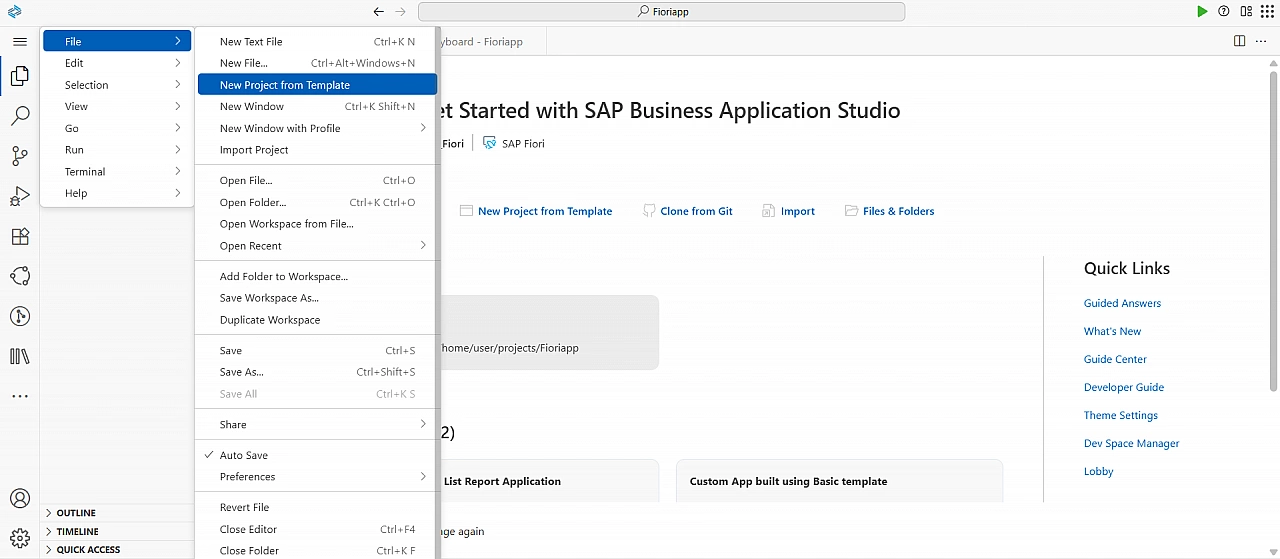Open the Source Control branch icon

click(20, 156)
